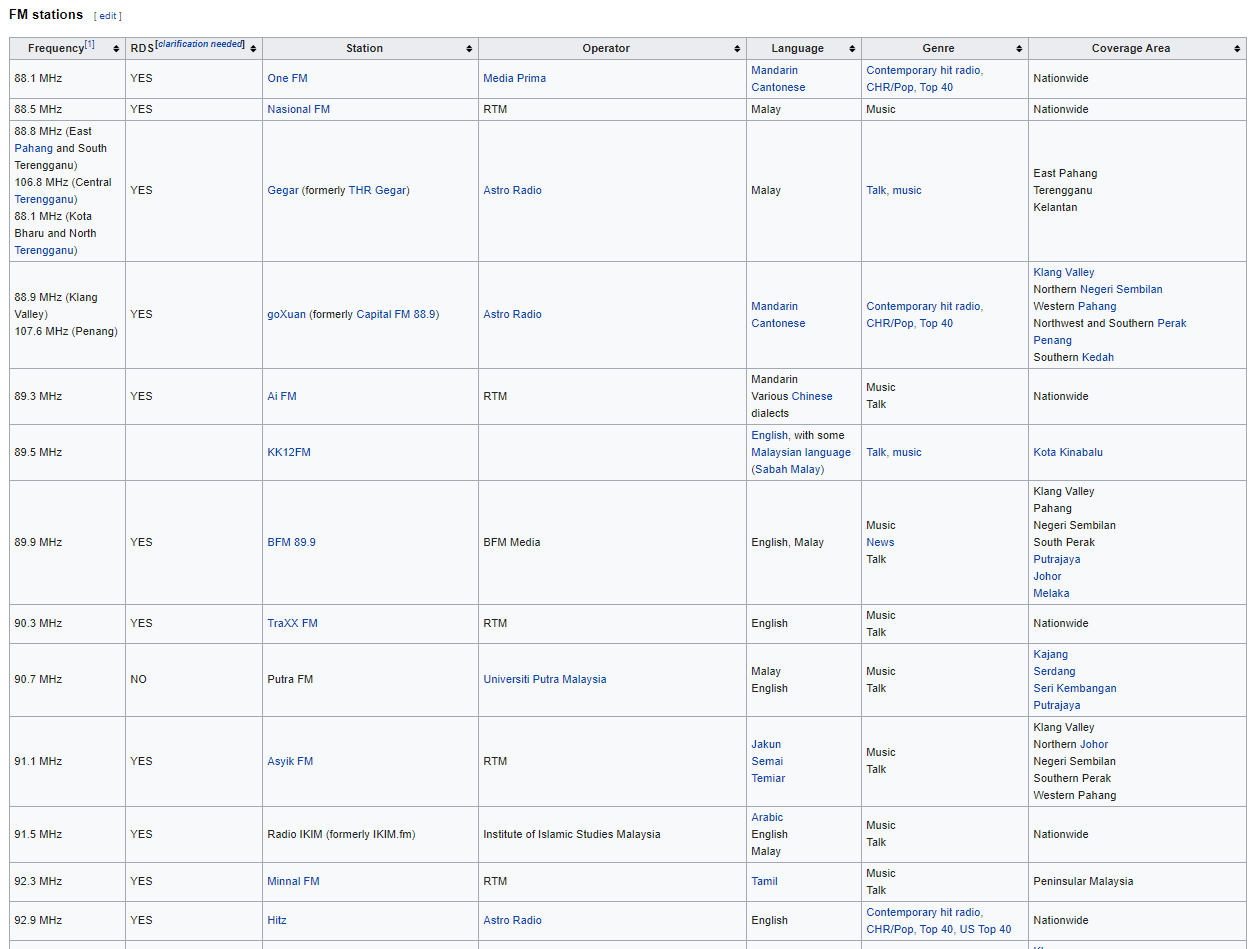The height and width of the screenshot is (949, 1254).
Task: Open Johor link in Asyik FM coverage
Action: coord(1093,745)
